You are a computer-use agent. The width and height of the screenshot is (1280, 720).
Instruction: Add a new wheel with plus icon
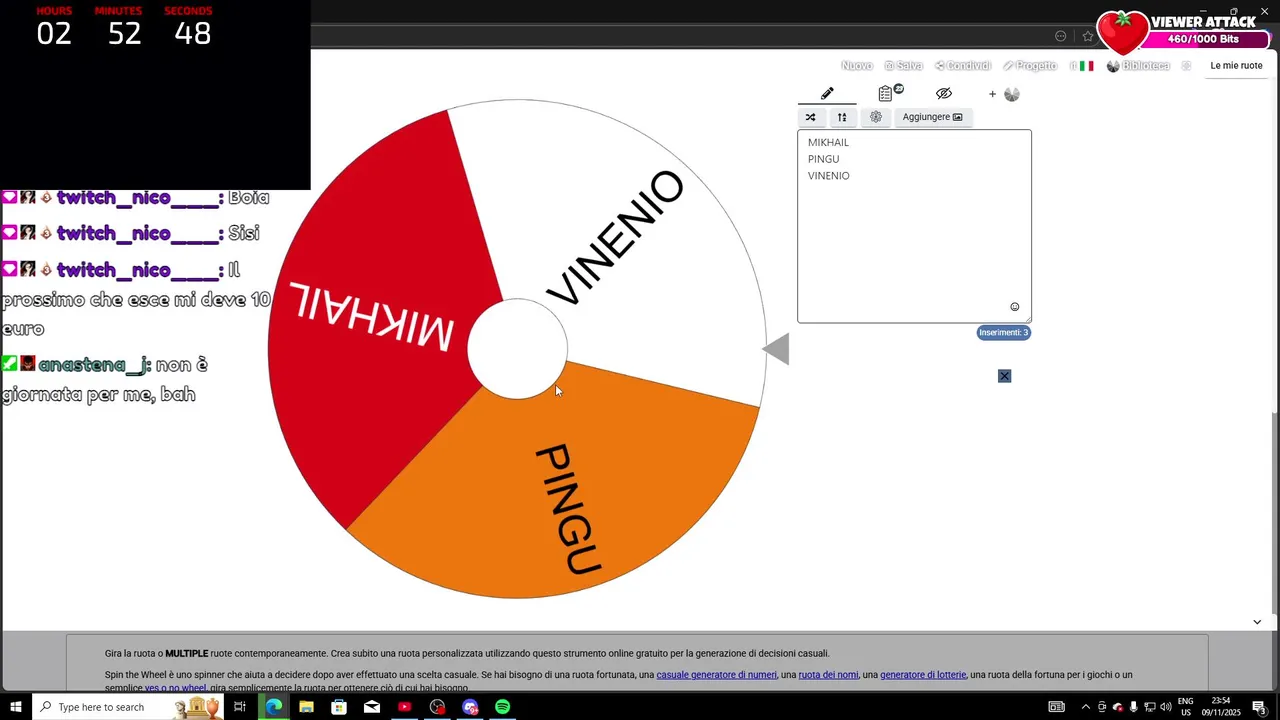[1004, 94]
